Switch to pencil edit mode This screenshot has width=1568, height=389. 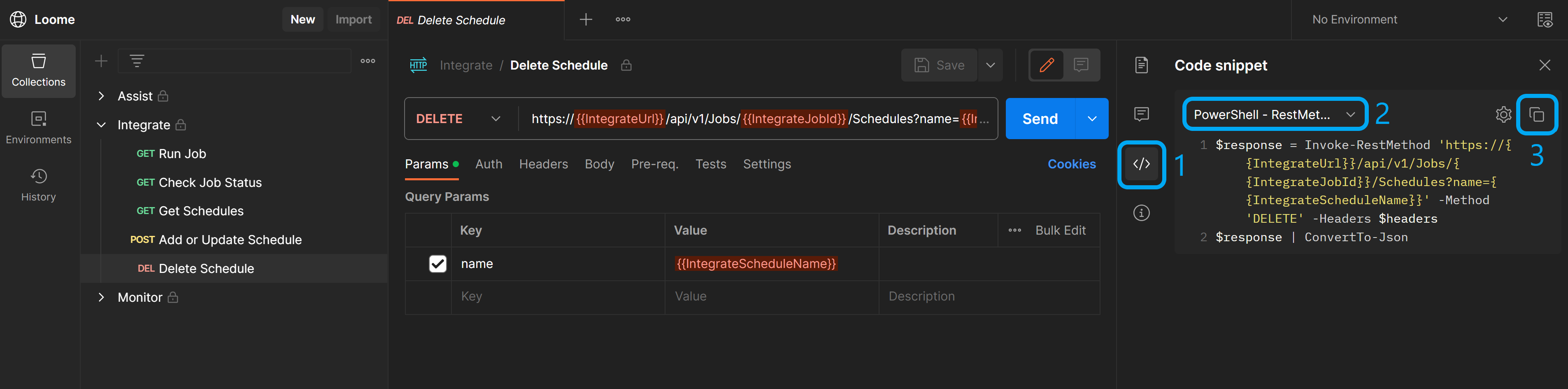1046,65
